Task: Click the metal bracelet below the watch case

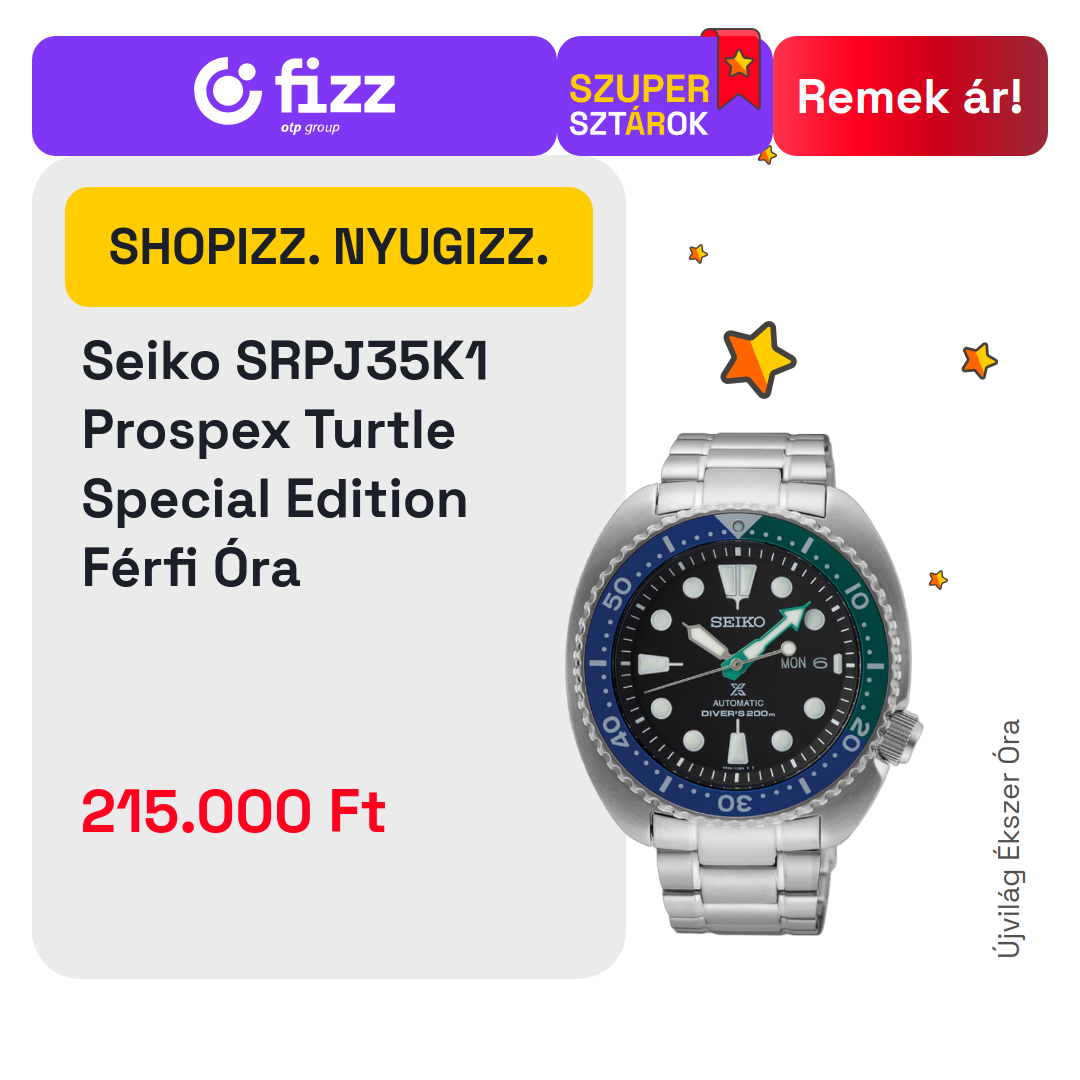Action: pyautogui.click(x=741, y=875)
